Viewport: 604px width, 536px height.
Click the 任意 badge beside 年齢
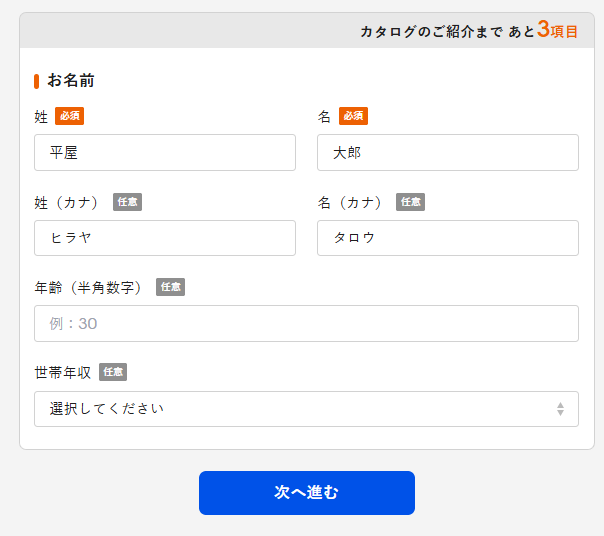click(170, 287)
